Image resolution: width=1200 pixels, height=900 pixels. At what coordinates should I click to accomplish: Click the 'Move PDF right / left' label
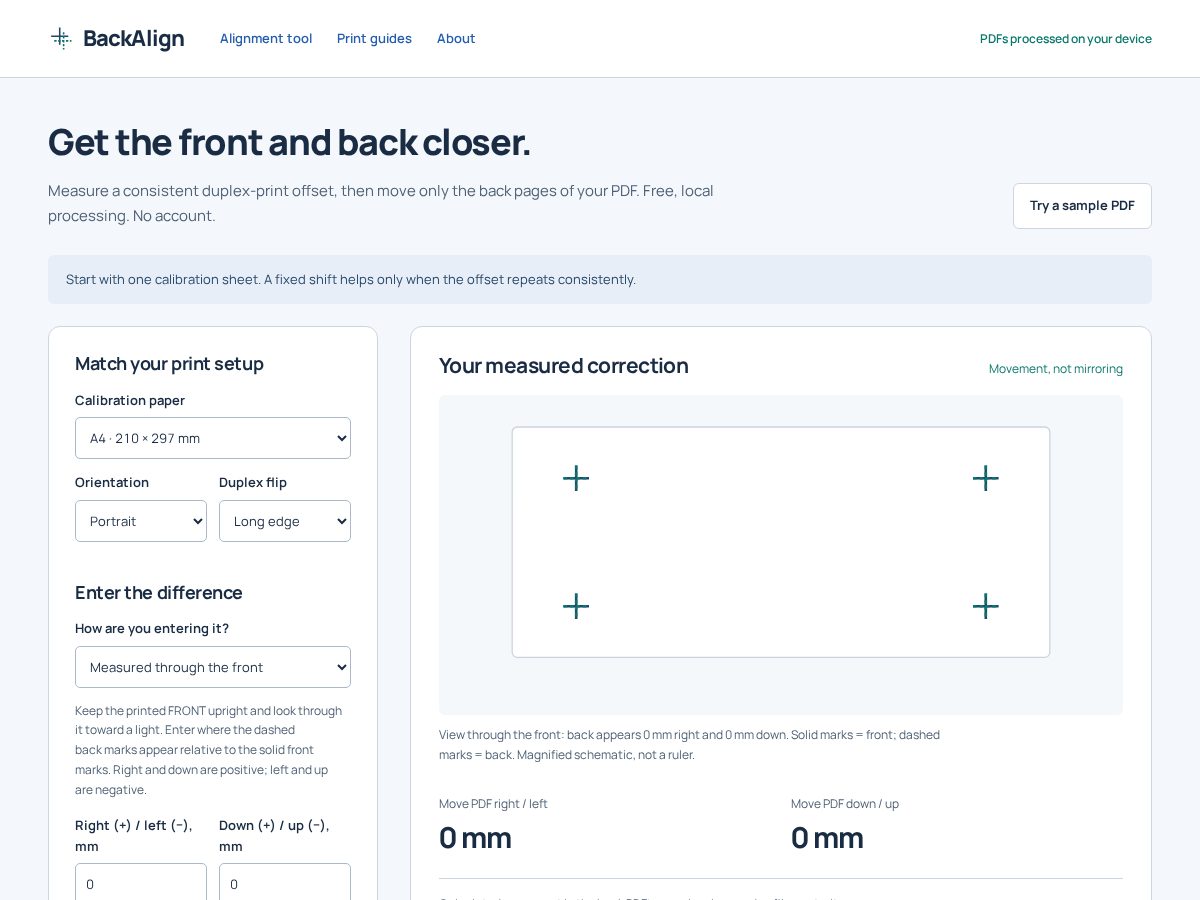(x=493, y=804)
